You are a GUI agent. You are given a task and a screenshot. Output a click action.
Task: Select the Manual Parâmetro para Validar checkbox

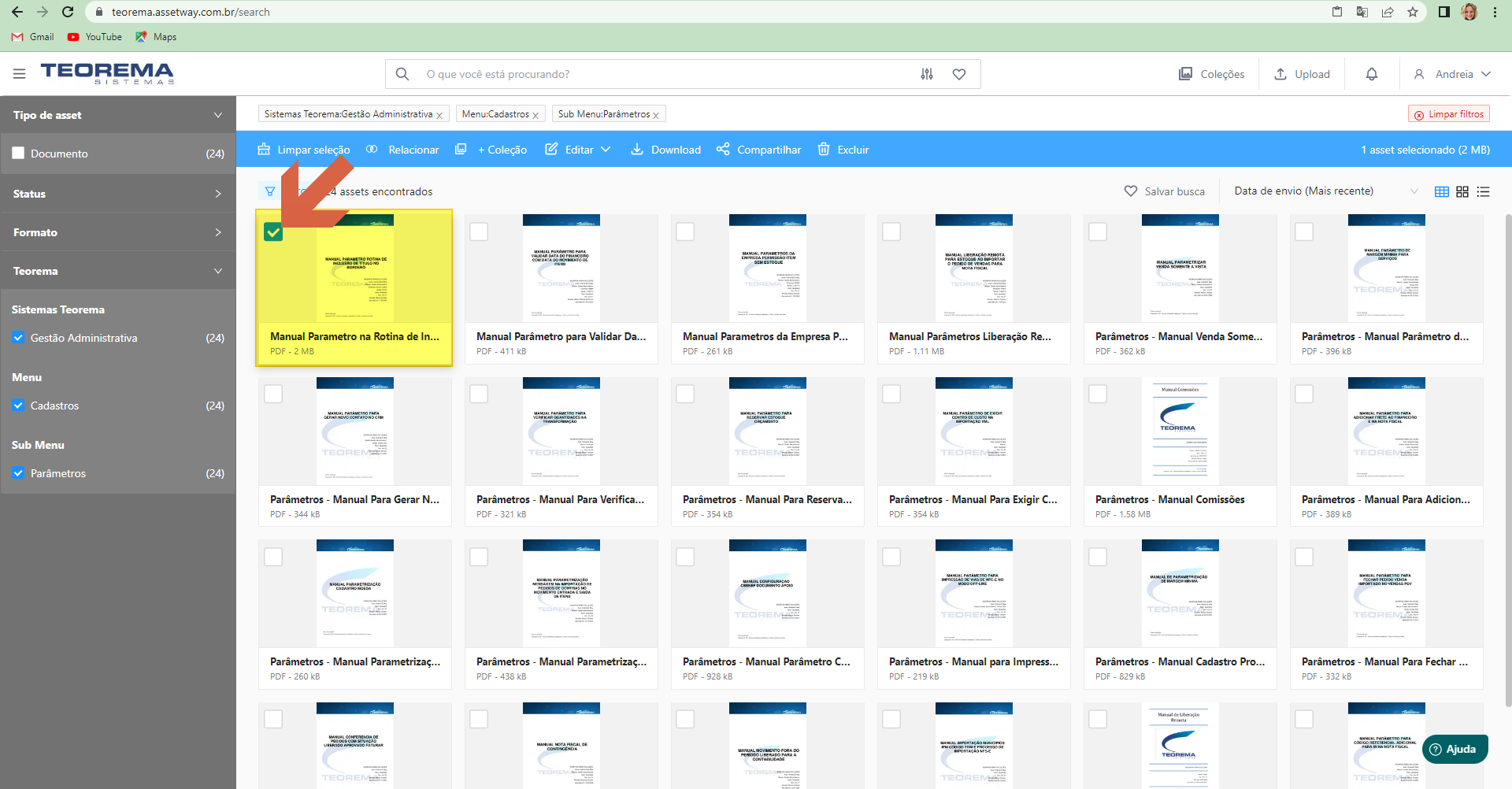(x=479, y=232)
